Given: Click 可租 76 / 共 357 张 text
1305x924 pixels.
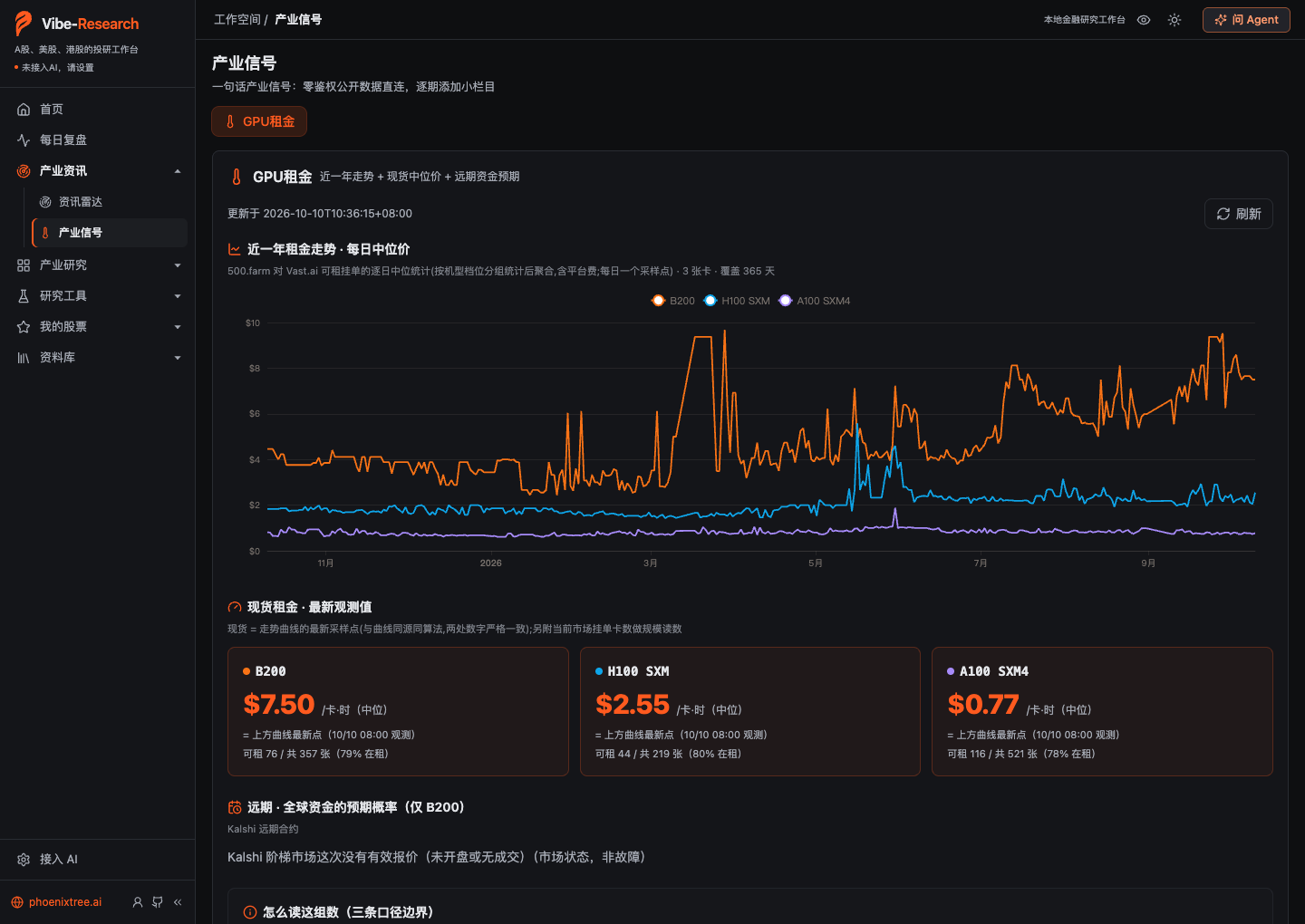Looking at the screenshot, I should (x=315, y=754).
